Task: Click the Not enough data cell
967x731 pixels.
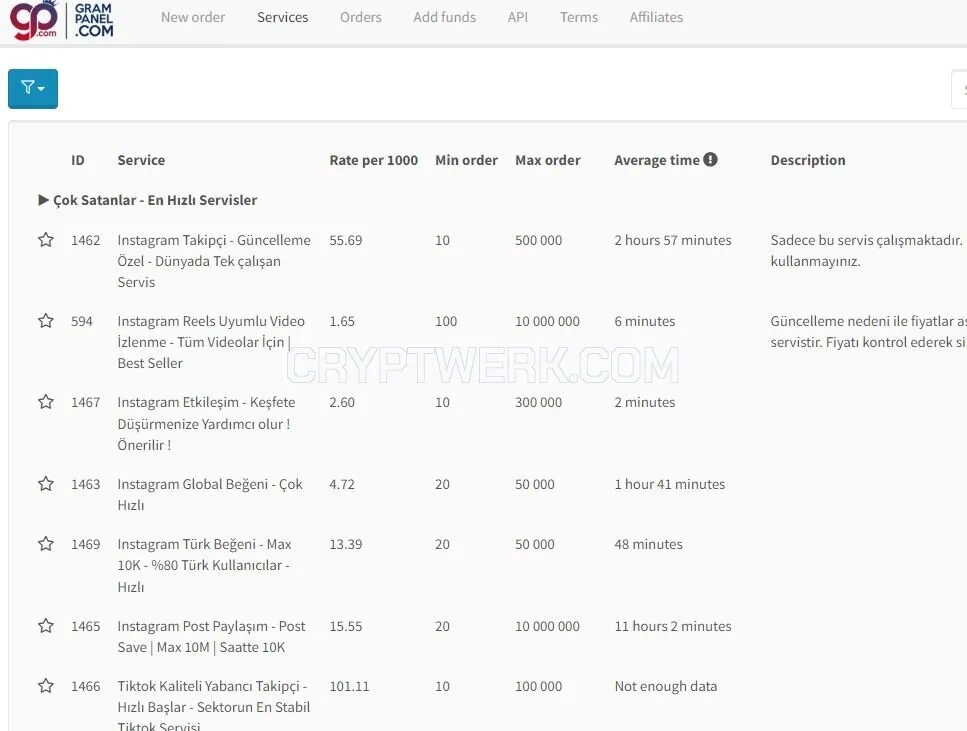Action: click(x=666, y=686)
